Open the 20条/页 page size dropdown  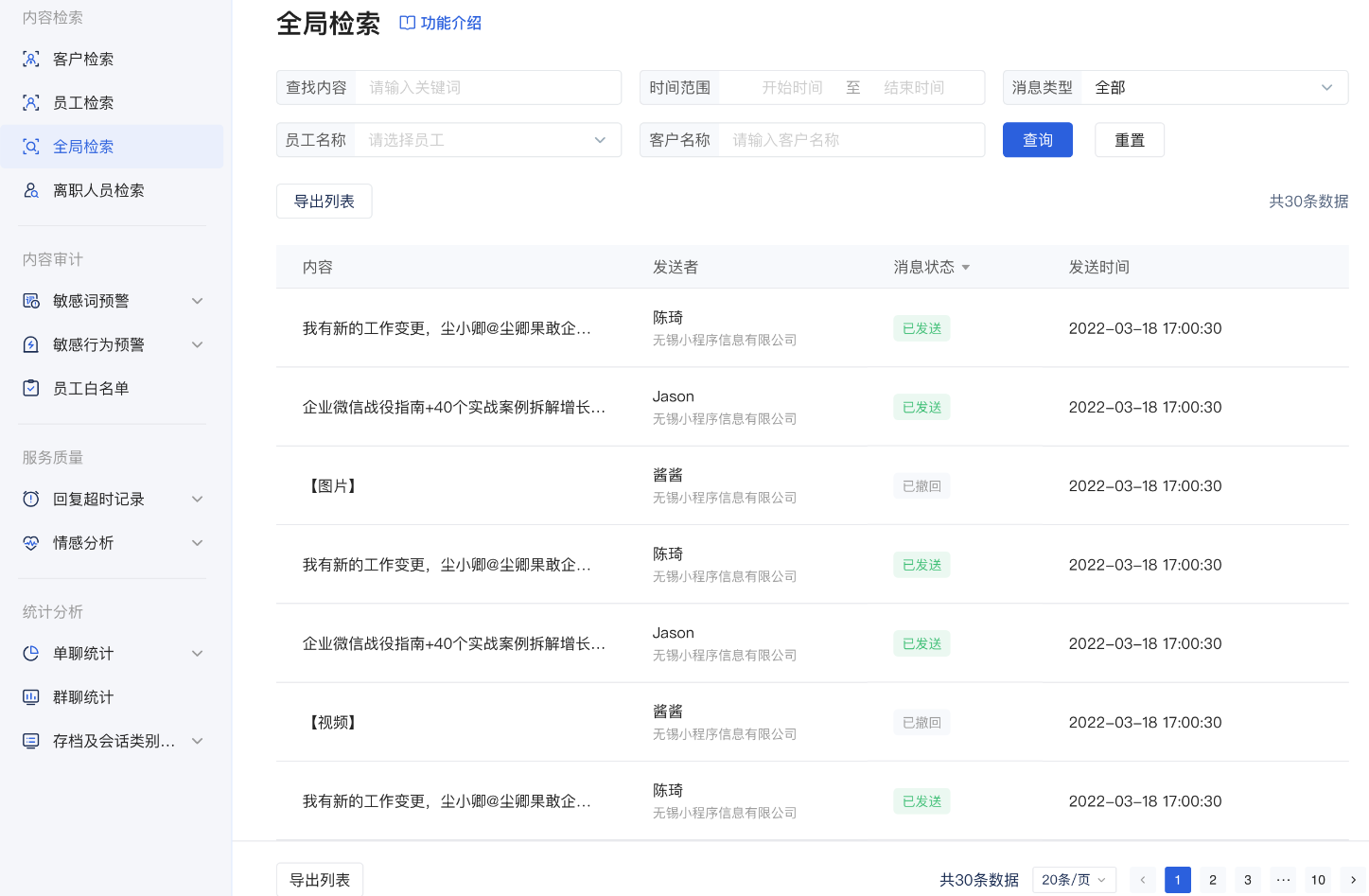[x=1075, y=880]
